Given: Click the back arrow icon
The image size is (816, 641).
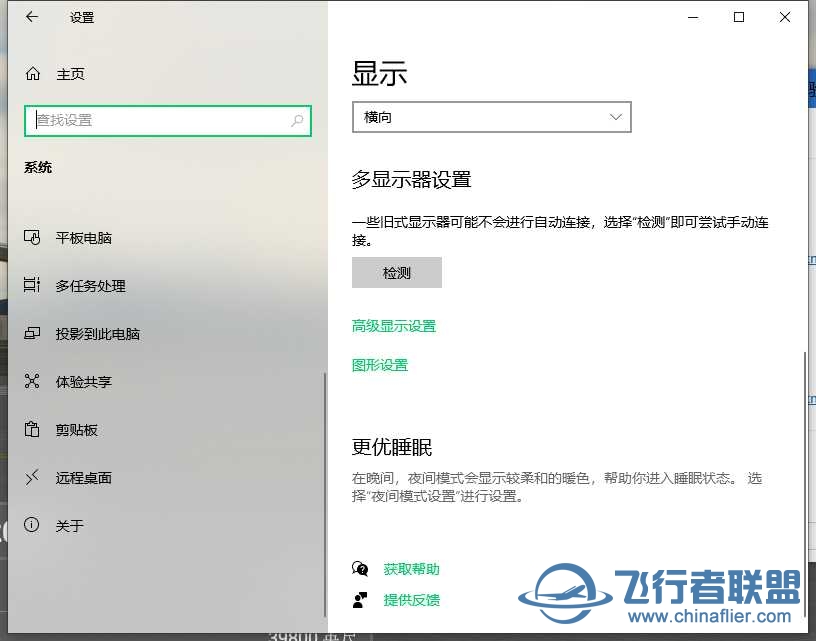Looking at the screenshot, I should tap(31, 16).
